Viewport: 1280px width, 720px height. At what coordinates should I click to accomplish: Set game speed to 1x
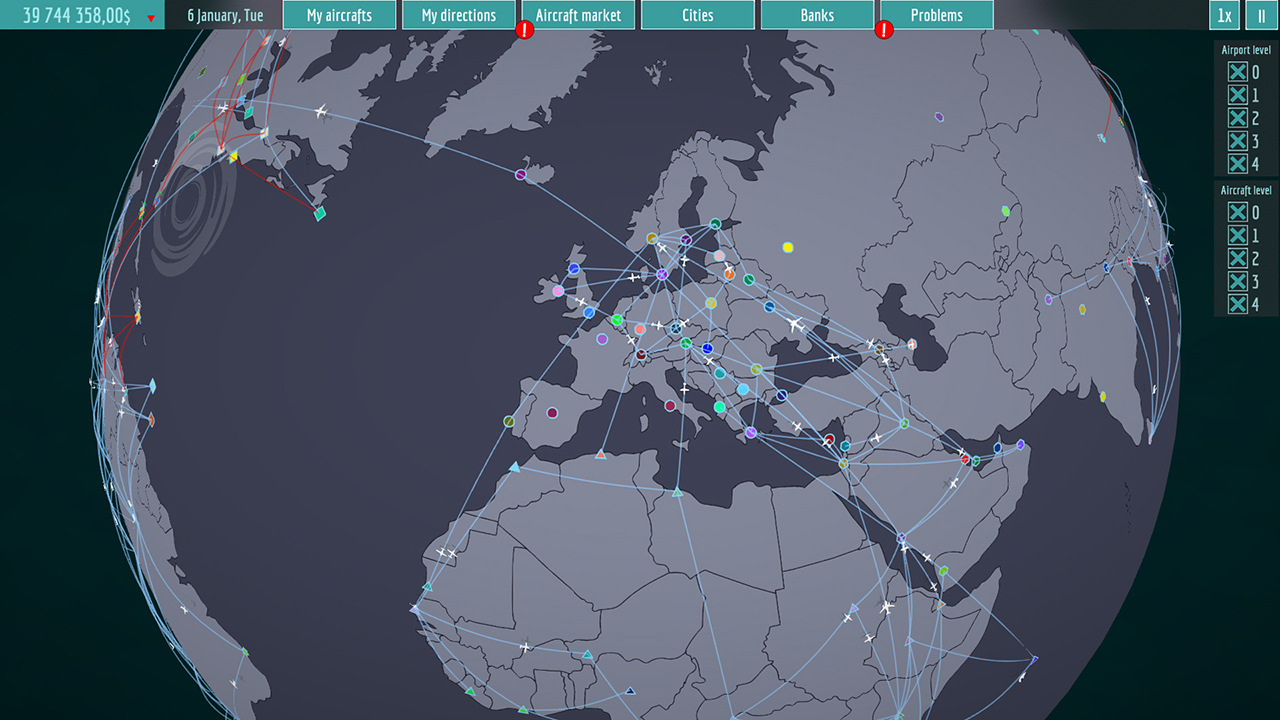click(1223, 15)
